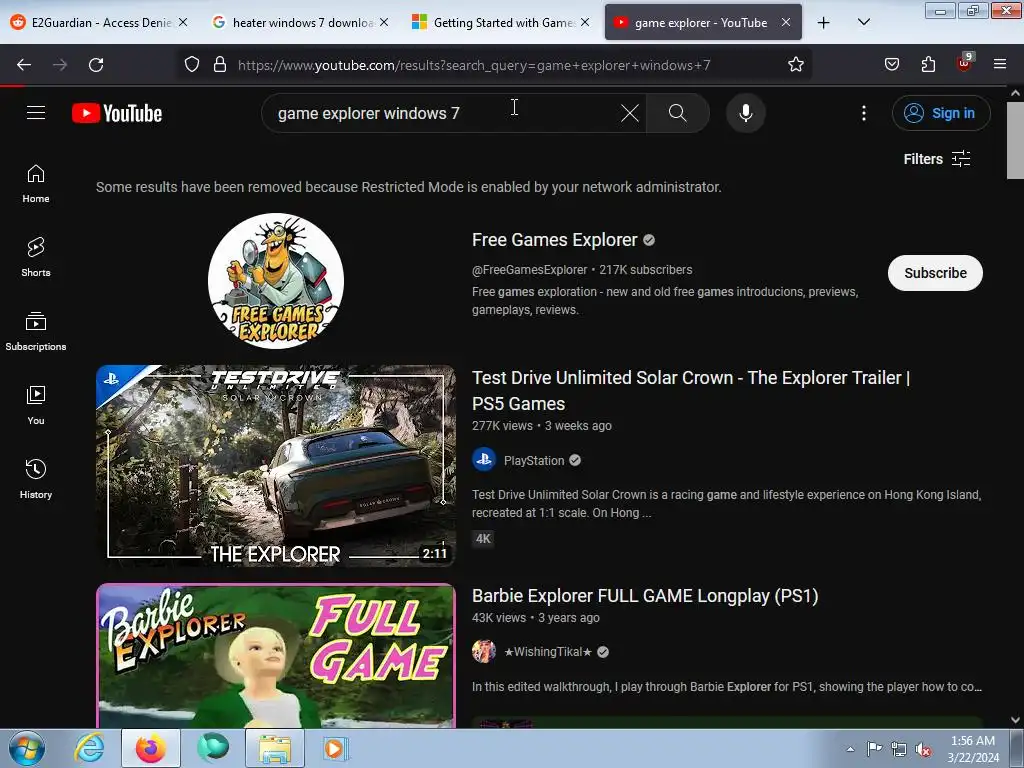The width and height of the screenshot is (1024, 768).
Task: Open Barbie Explorer FULL GAME Longplay title
Action: (645, 596)
